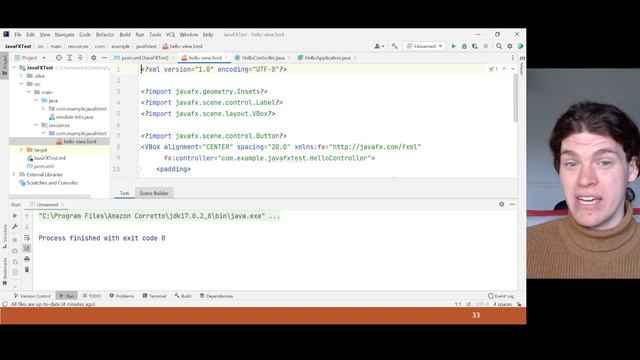
Task: Click the 4 spaces indent status widget
Action: pos(502,304)
